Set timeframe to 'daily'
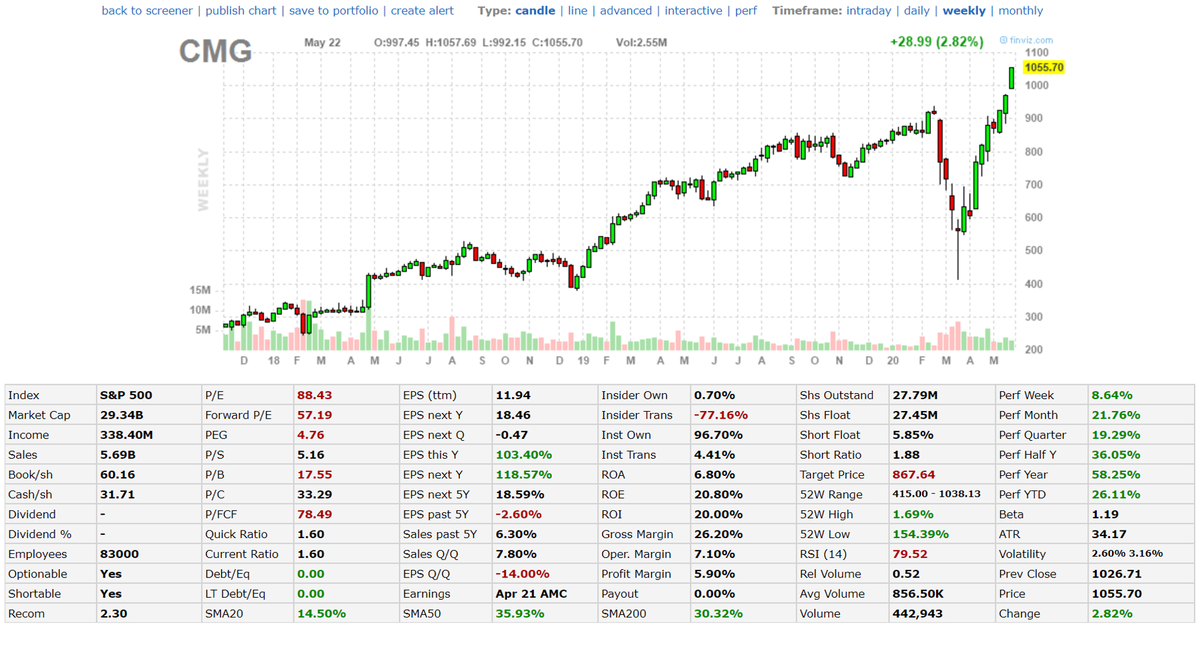The width and height of the screenshot is (1199, 655). pos(917,11)
